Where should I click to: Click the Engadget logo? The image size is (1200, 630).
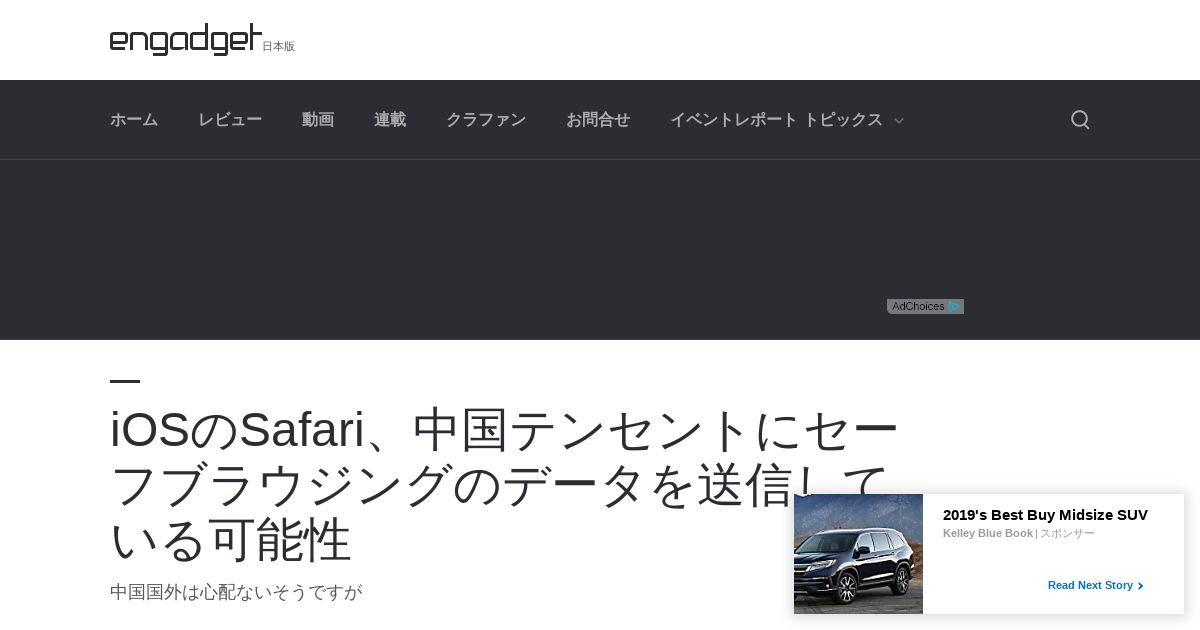coord(186,40)
